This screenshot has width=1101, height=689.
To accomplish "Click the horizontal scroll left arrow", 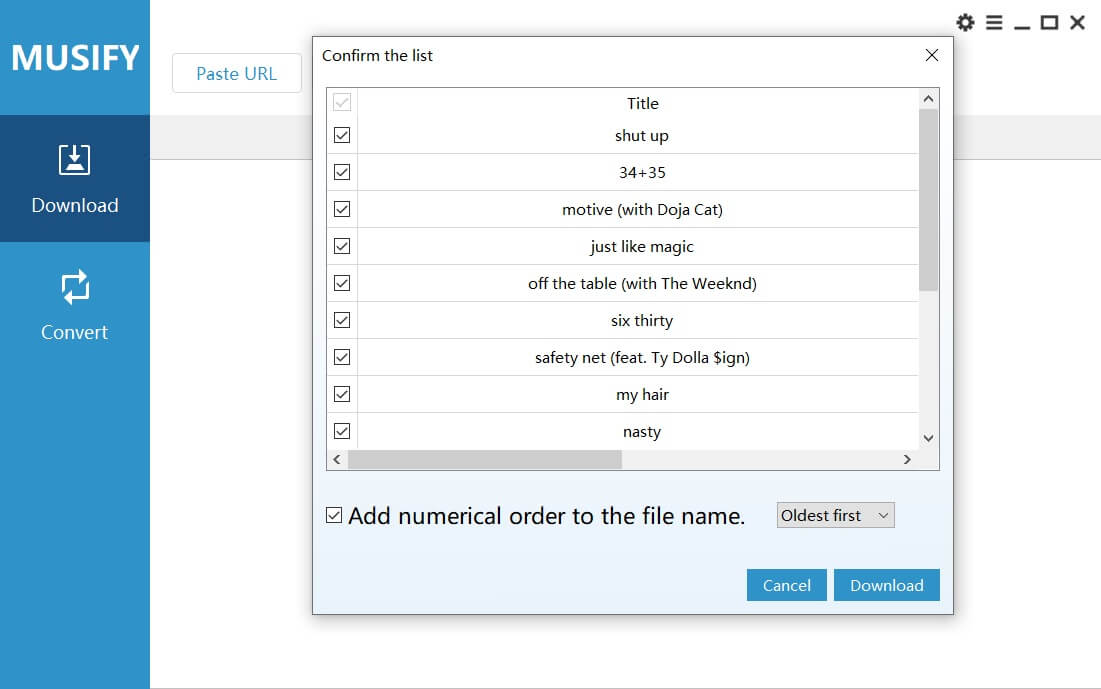I will click(337, 459).
